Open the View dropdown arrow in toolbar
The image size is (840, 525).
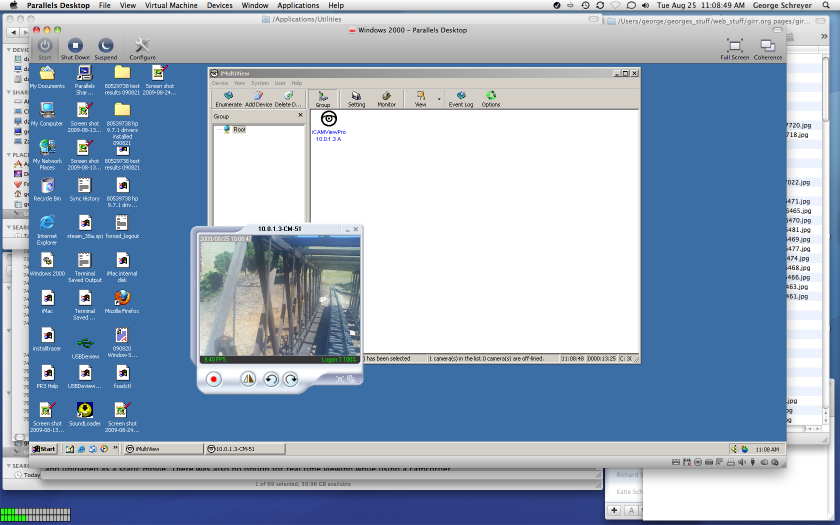439,99
